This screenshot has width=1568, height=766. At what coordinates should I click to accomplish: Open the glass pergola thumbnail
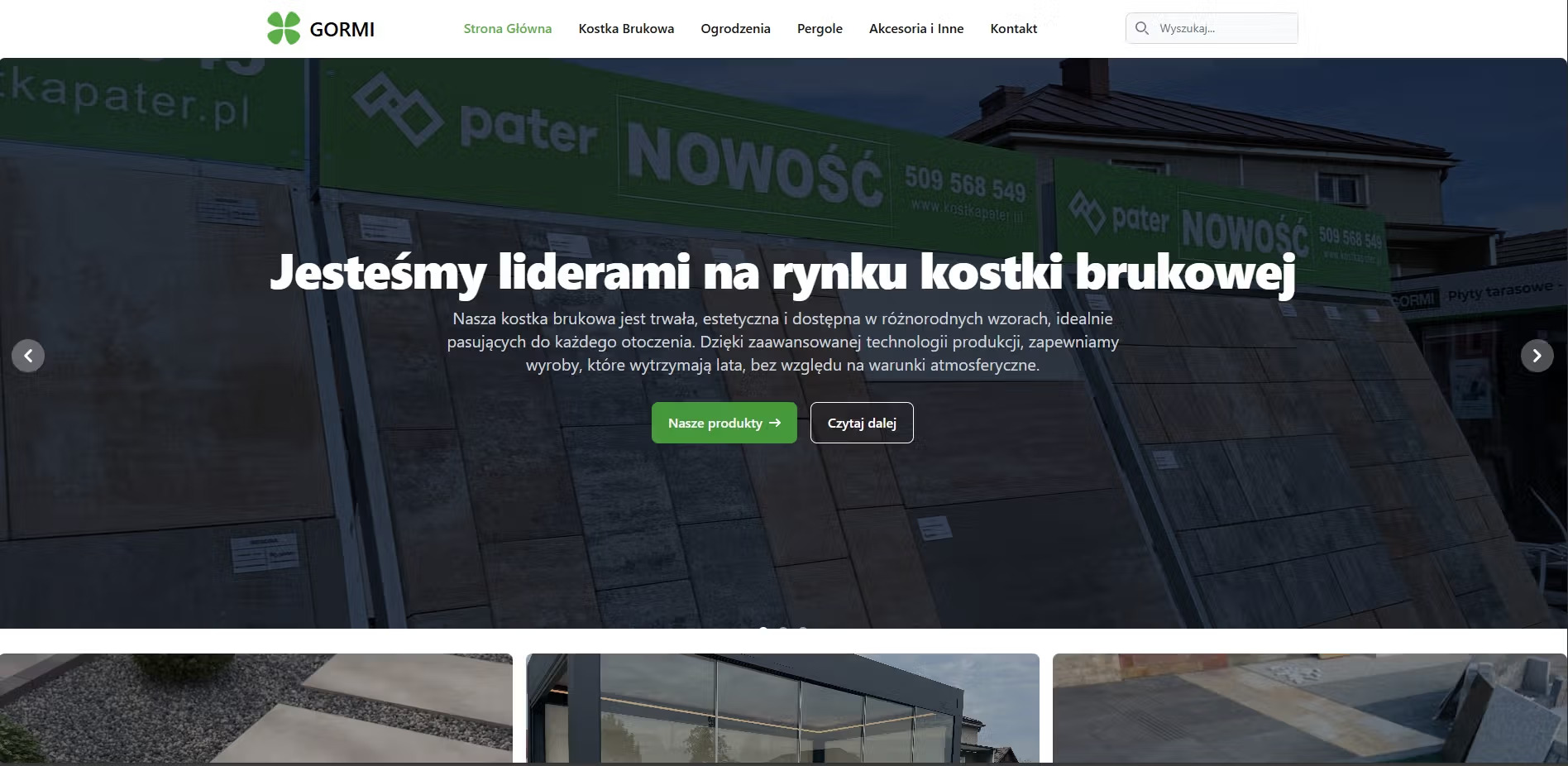click(x=782, y=708)
